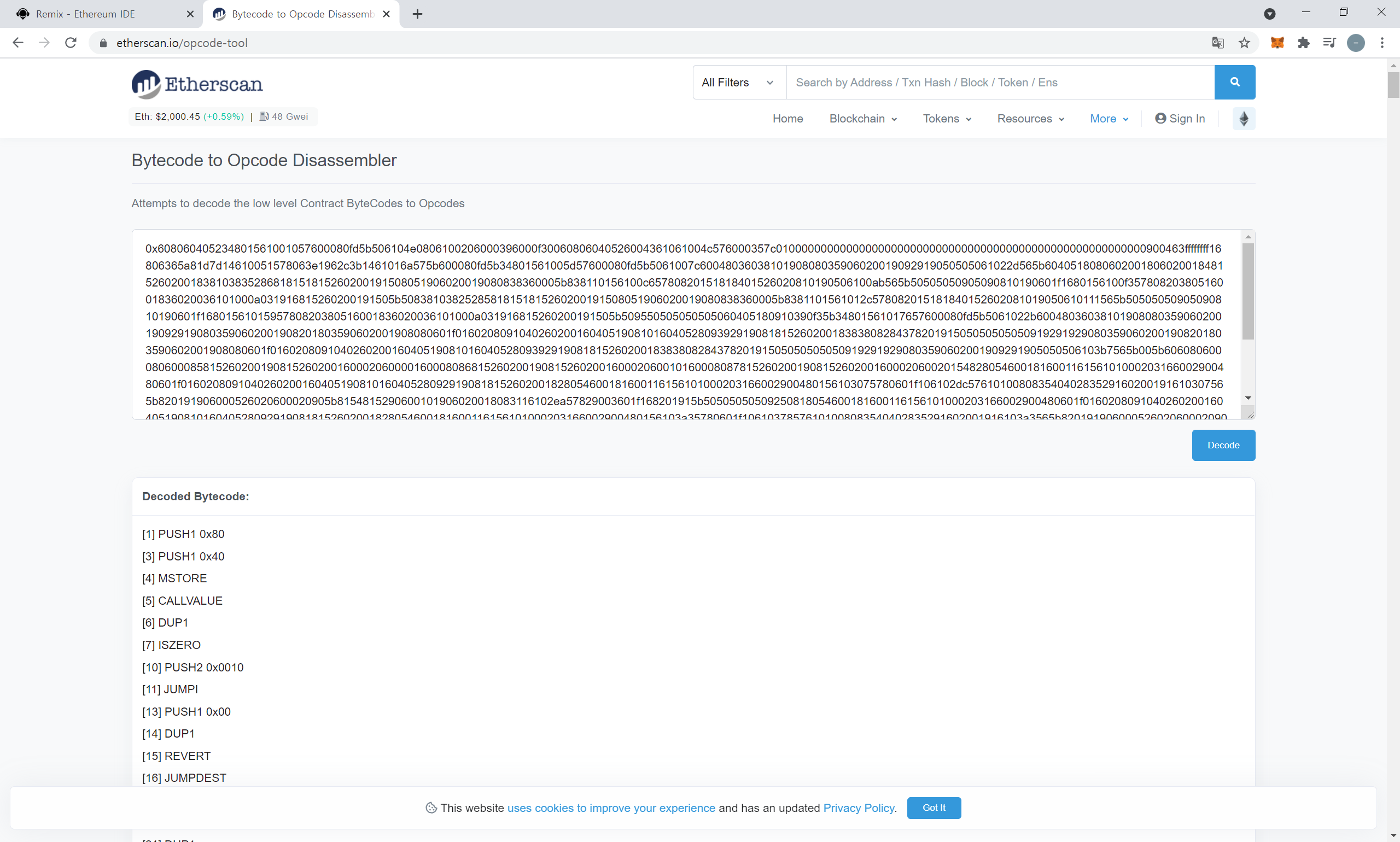Bookmark this page with the star icon
Screen dimensions: 1400x842
point(1244,43)
